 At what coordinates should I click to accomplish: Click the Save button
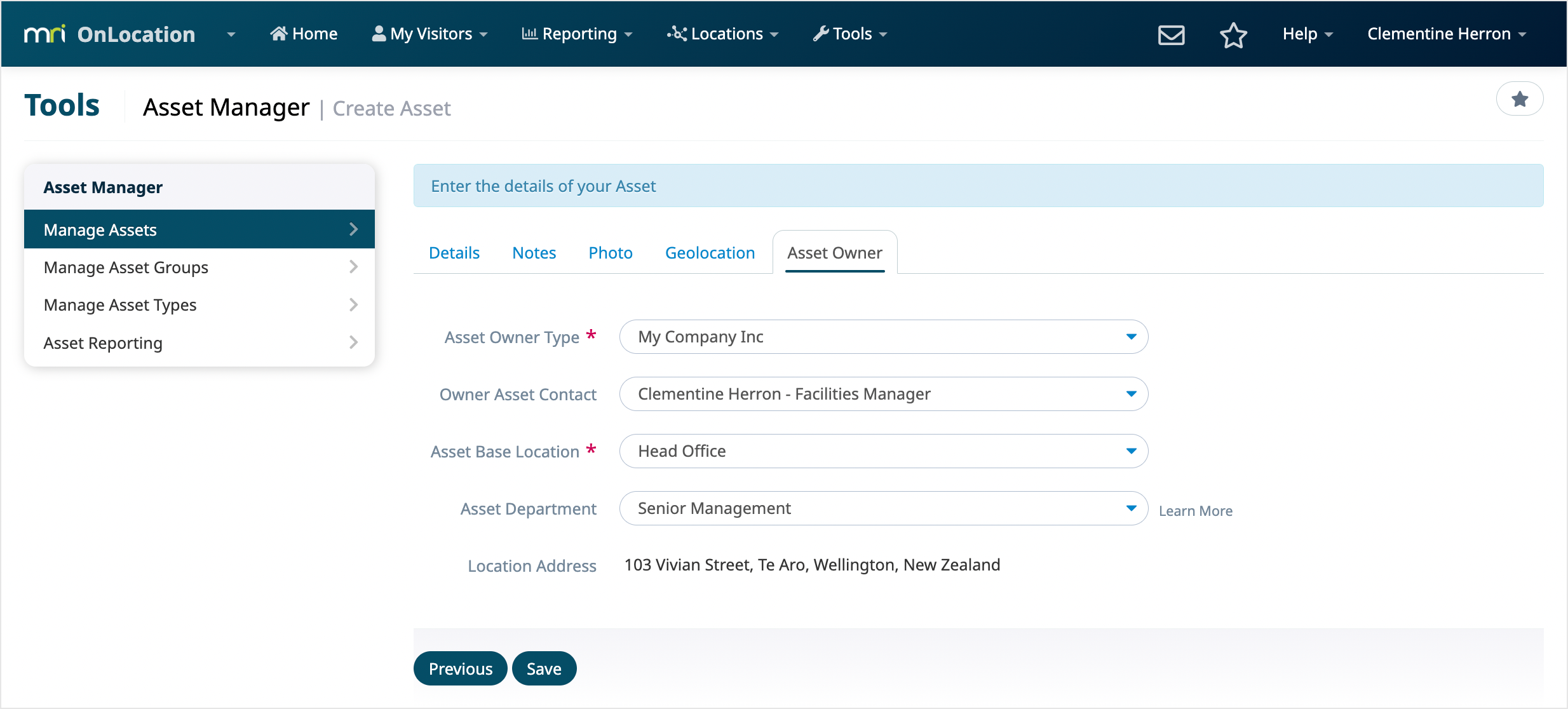544,668
